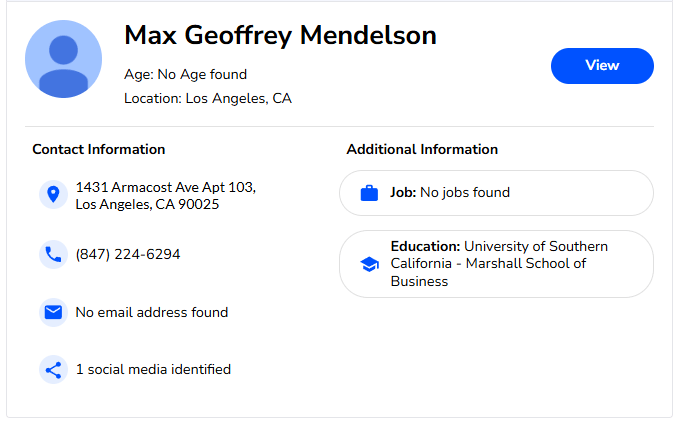Click the social media share icon
The image size is (675, 421).
pos(53,370)
